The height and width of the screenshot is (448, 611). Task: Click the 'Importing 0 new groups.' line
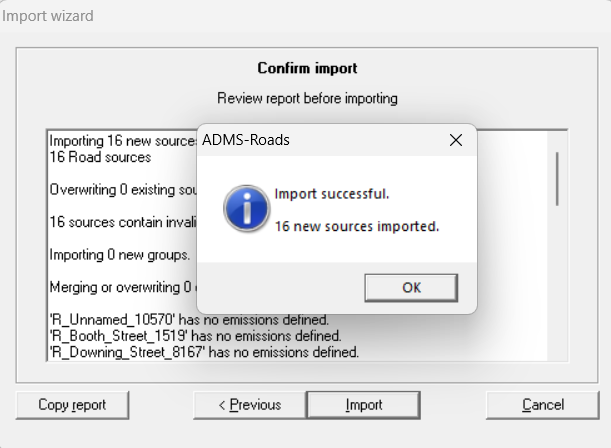point(119,255)
